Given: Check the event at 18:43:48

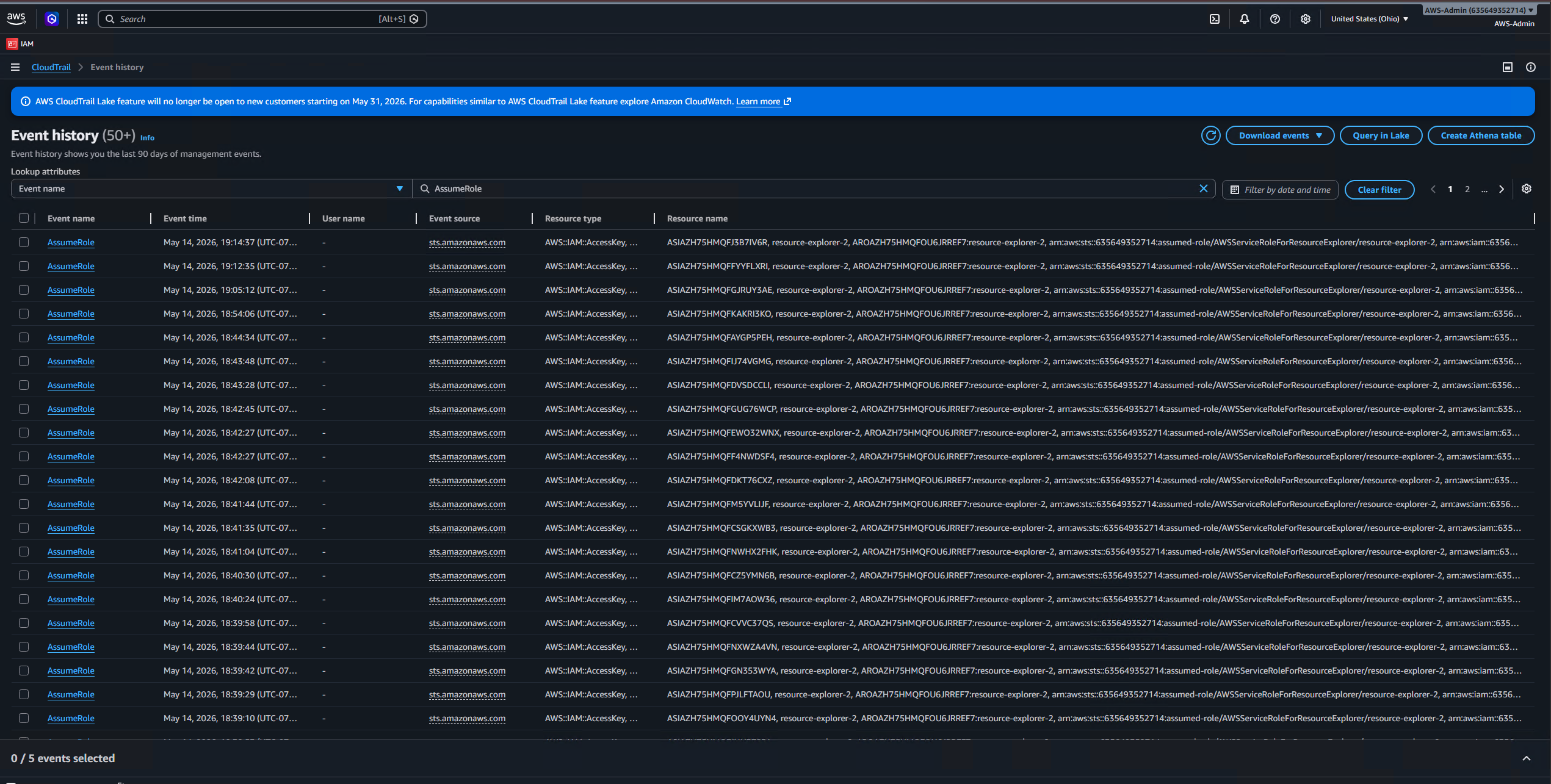Looking at the screenshot, I should [x=24, y=361].
